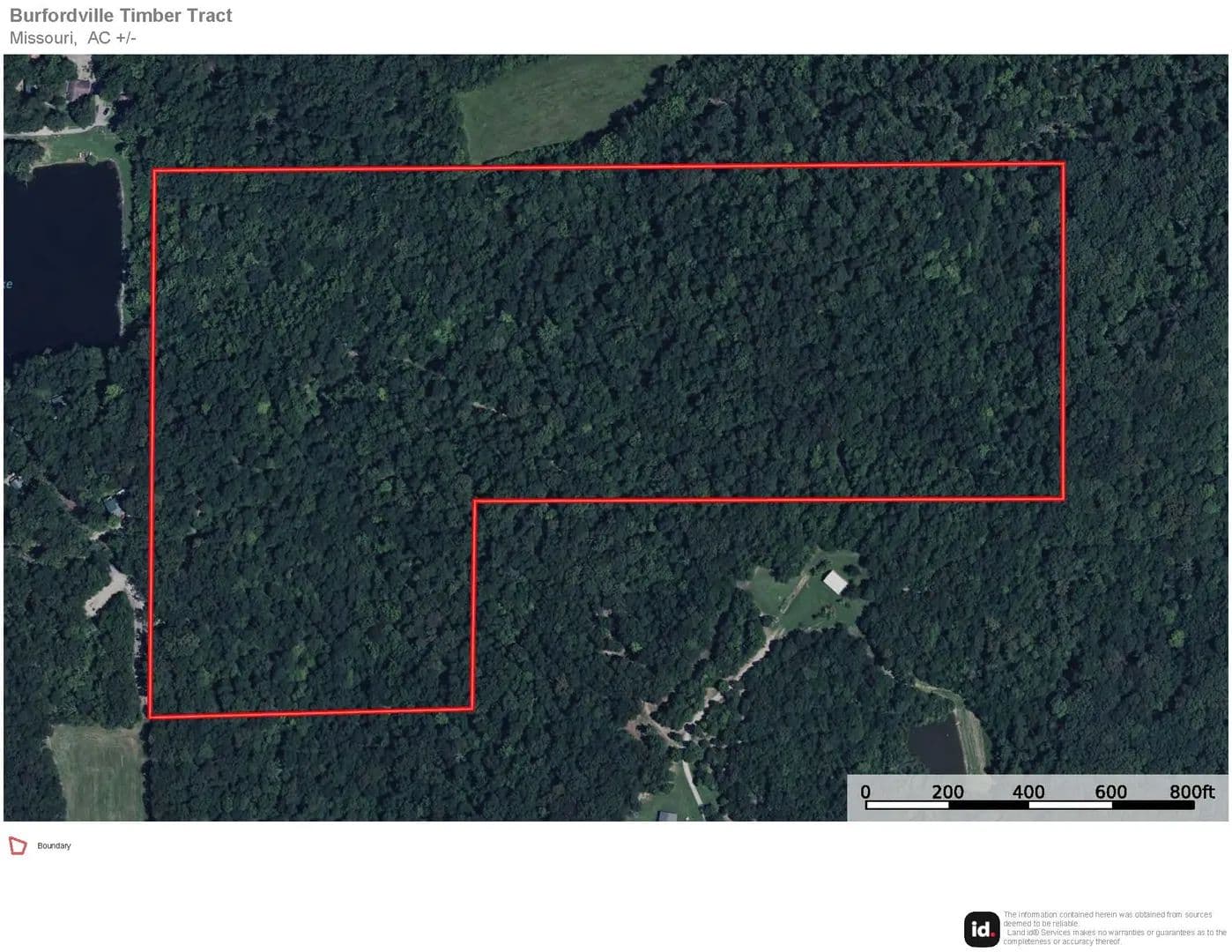Click the 400 label on scale bar
The width and height of the screenshot is (1232, 952).
pos(1028,792)
